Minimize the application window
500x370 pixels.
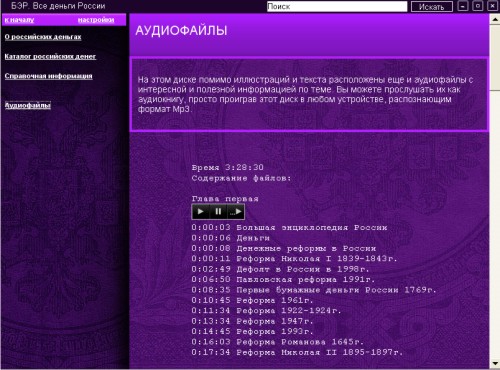click(x=463, y=6)
